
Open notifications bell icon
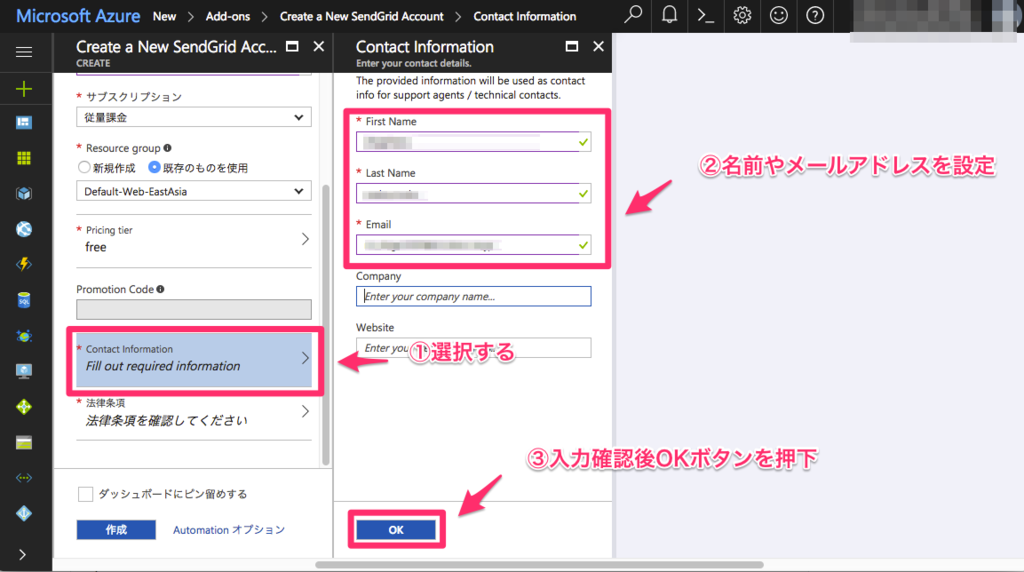click(669, 15)
